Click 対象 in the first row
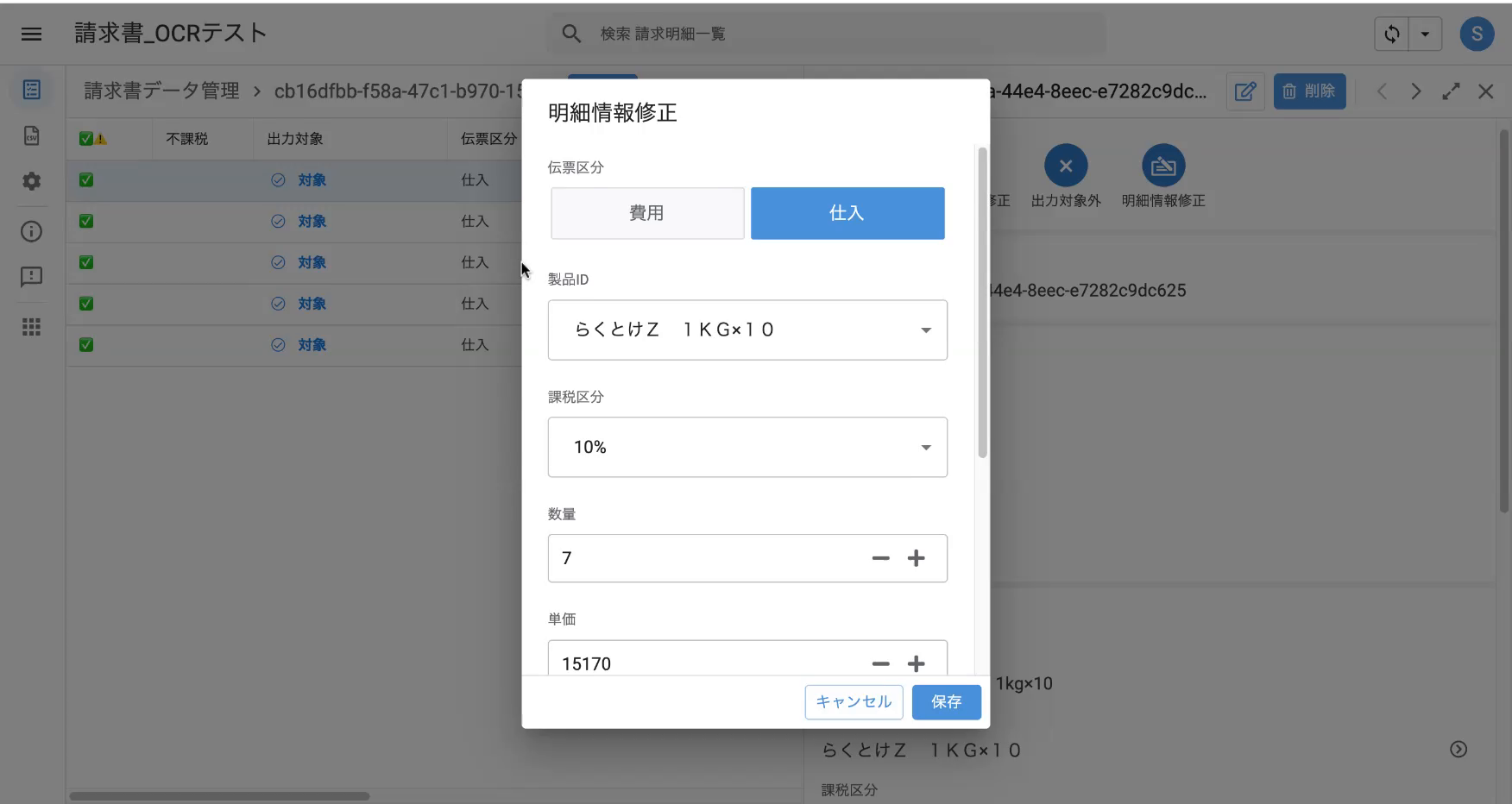Screen dimensions: 1512x804 click(312, 180)
